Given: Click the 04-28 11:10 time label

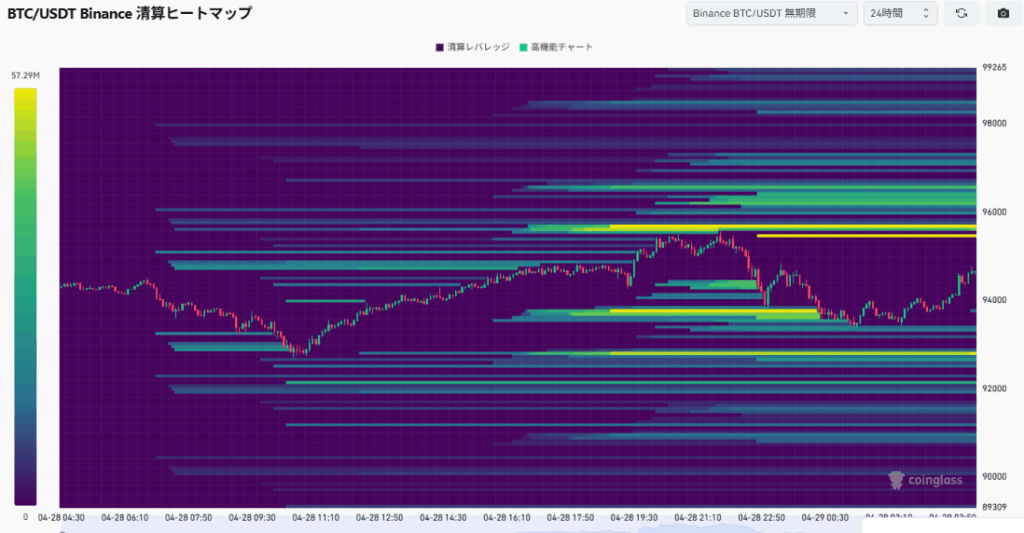Looking at the screenshot, I should [315, 517].
